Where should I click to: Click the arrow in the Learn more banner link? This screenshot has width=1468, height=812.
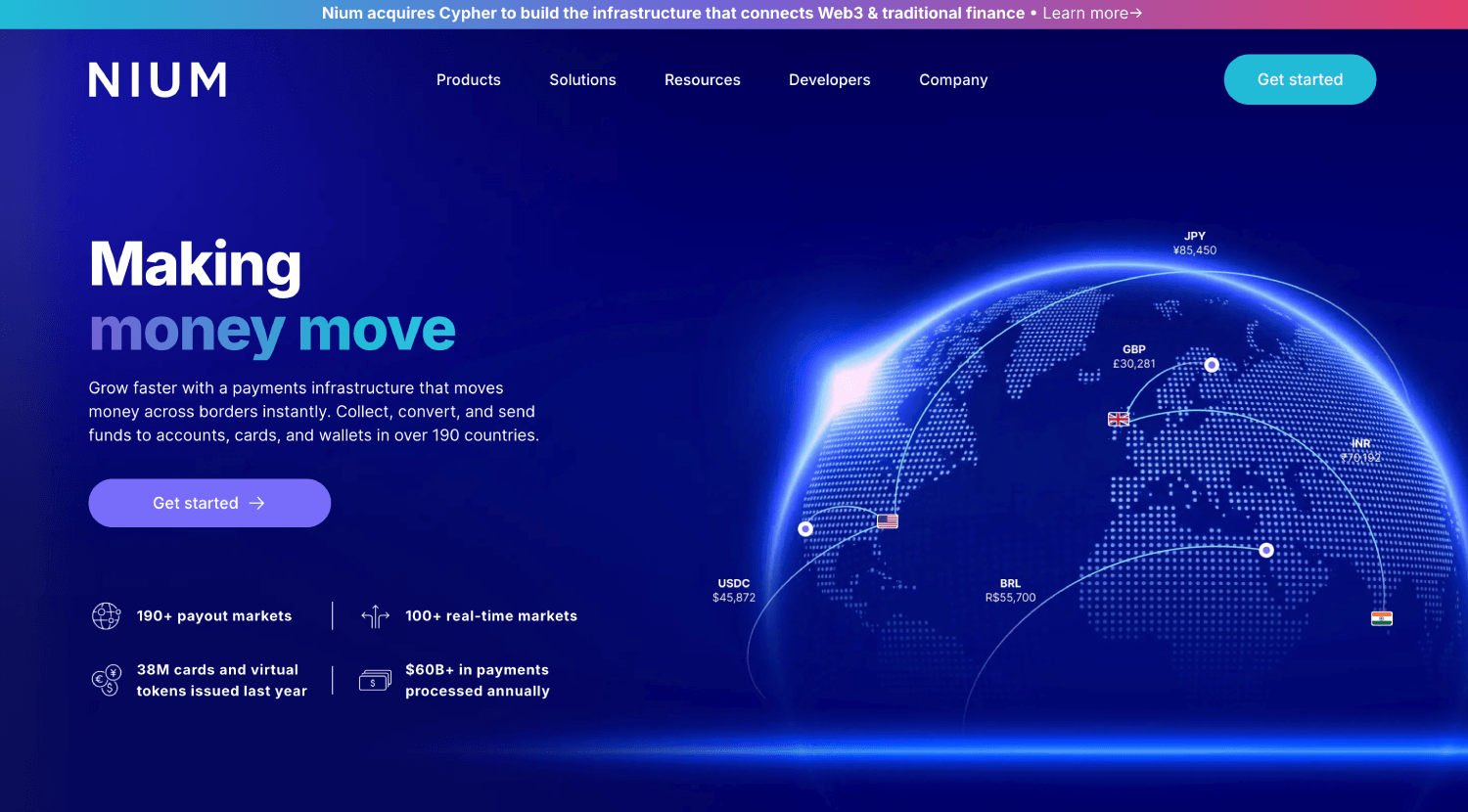pyautogui.click(x=1136, y=14)
